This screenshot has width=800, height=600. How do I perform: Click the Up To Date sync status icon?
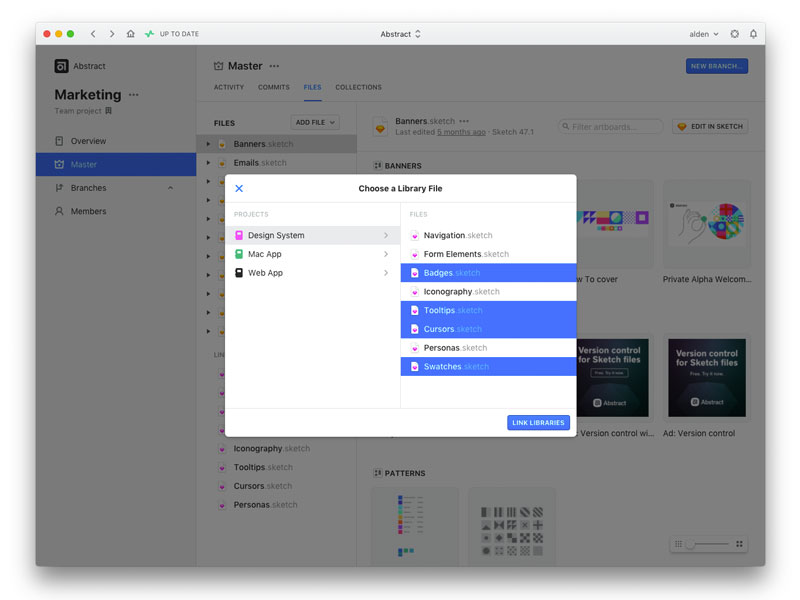(x=149, y=34)
